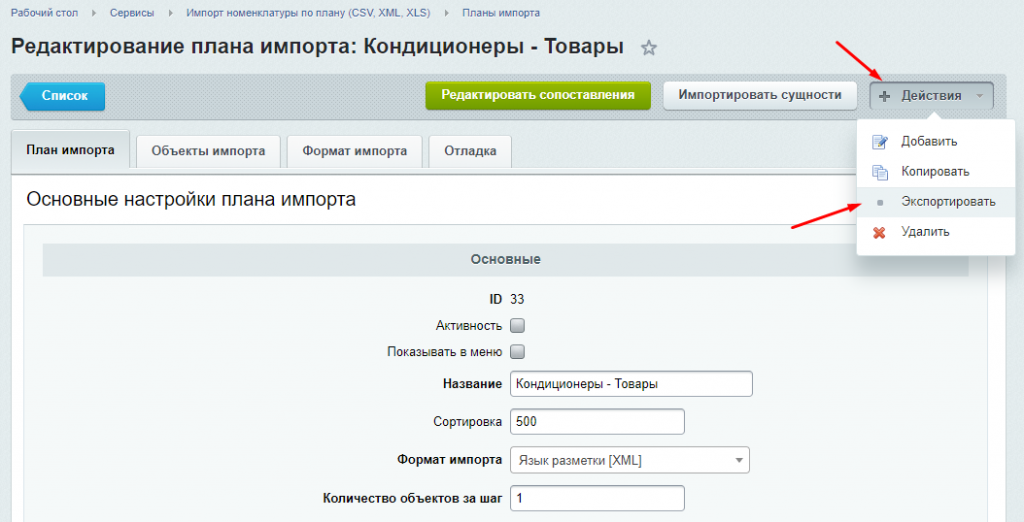Click the Список back button
Viewport: 1024px width, 522px height.
click(x=63, y=95)
